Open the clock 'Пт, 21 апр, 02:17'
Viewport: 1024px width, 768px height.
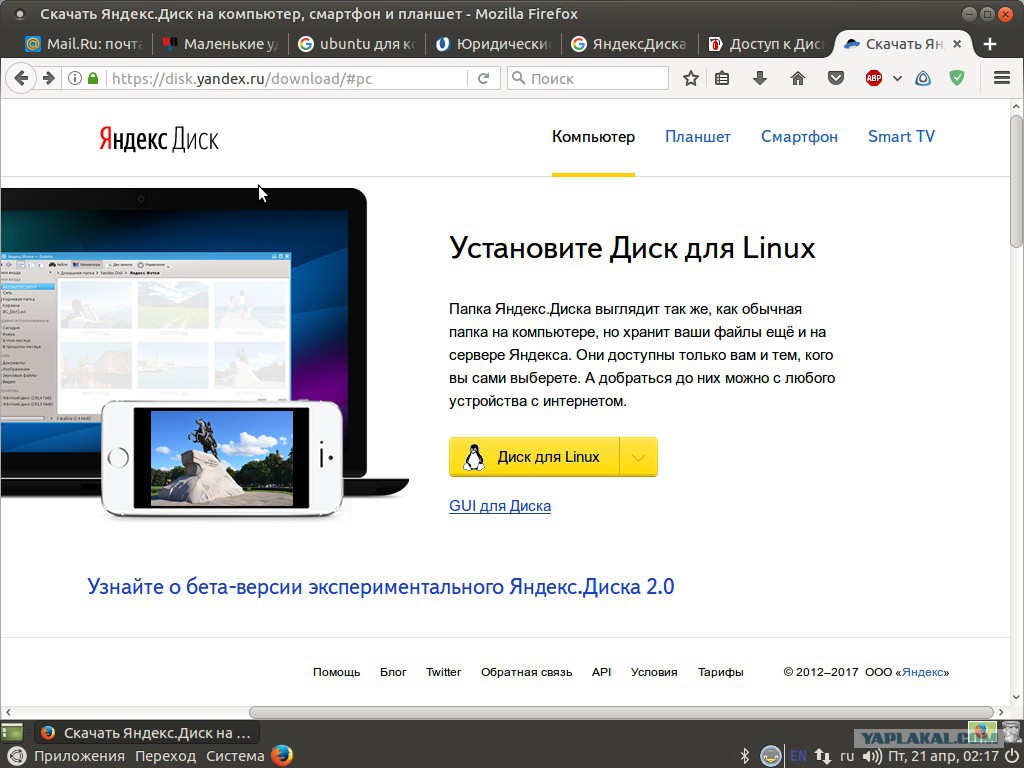tap(944, 756)
